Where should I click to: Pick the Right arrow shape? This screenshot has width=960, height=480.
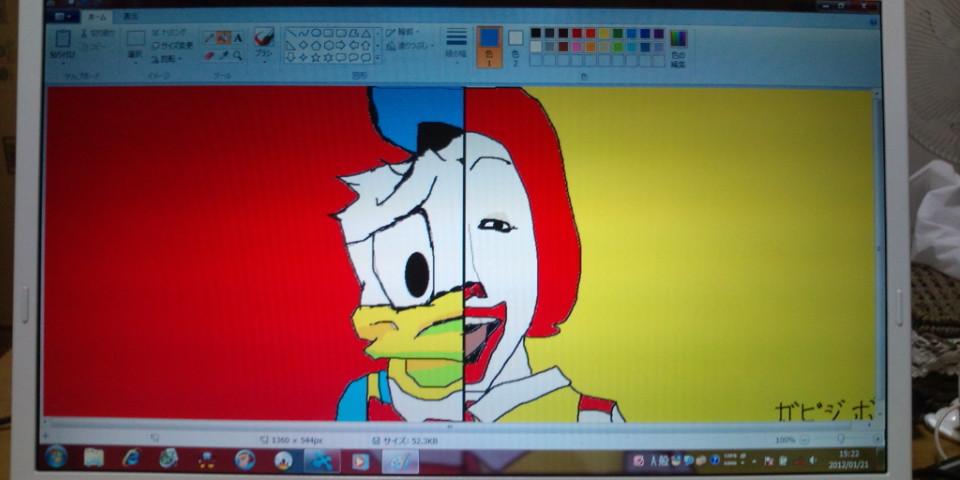341,45
